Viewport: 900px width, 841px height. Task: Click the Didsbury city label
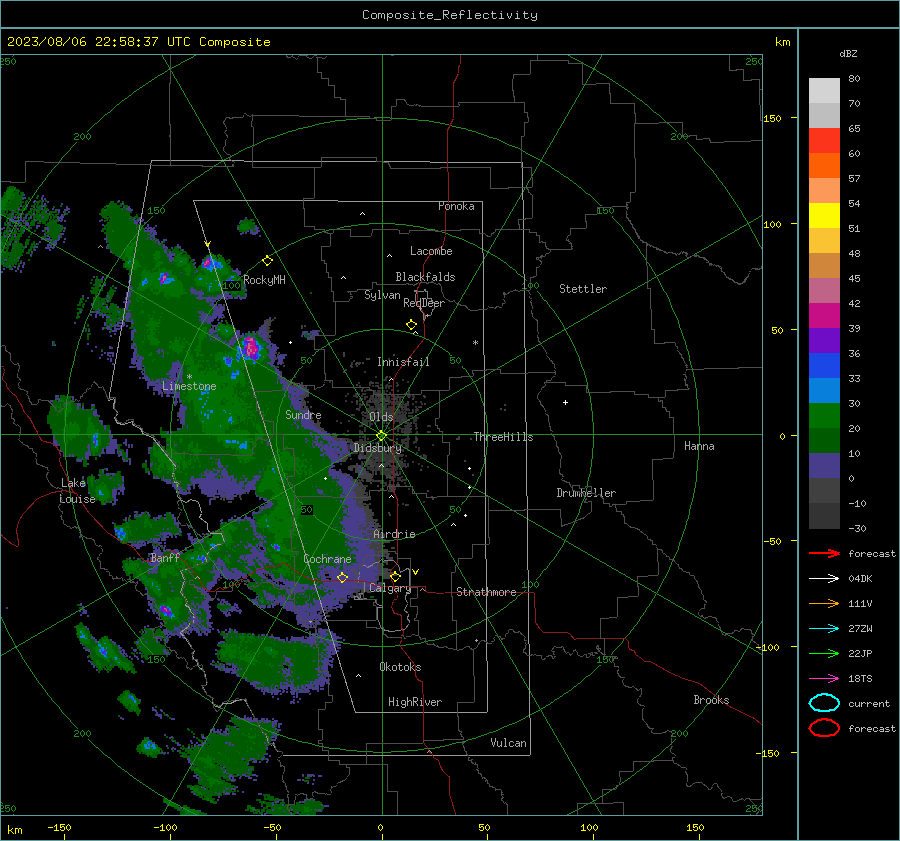click(x=377, y=448)
